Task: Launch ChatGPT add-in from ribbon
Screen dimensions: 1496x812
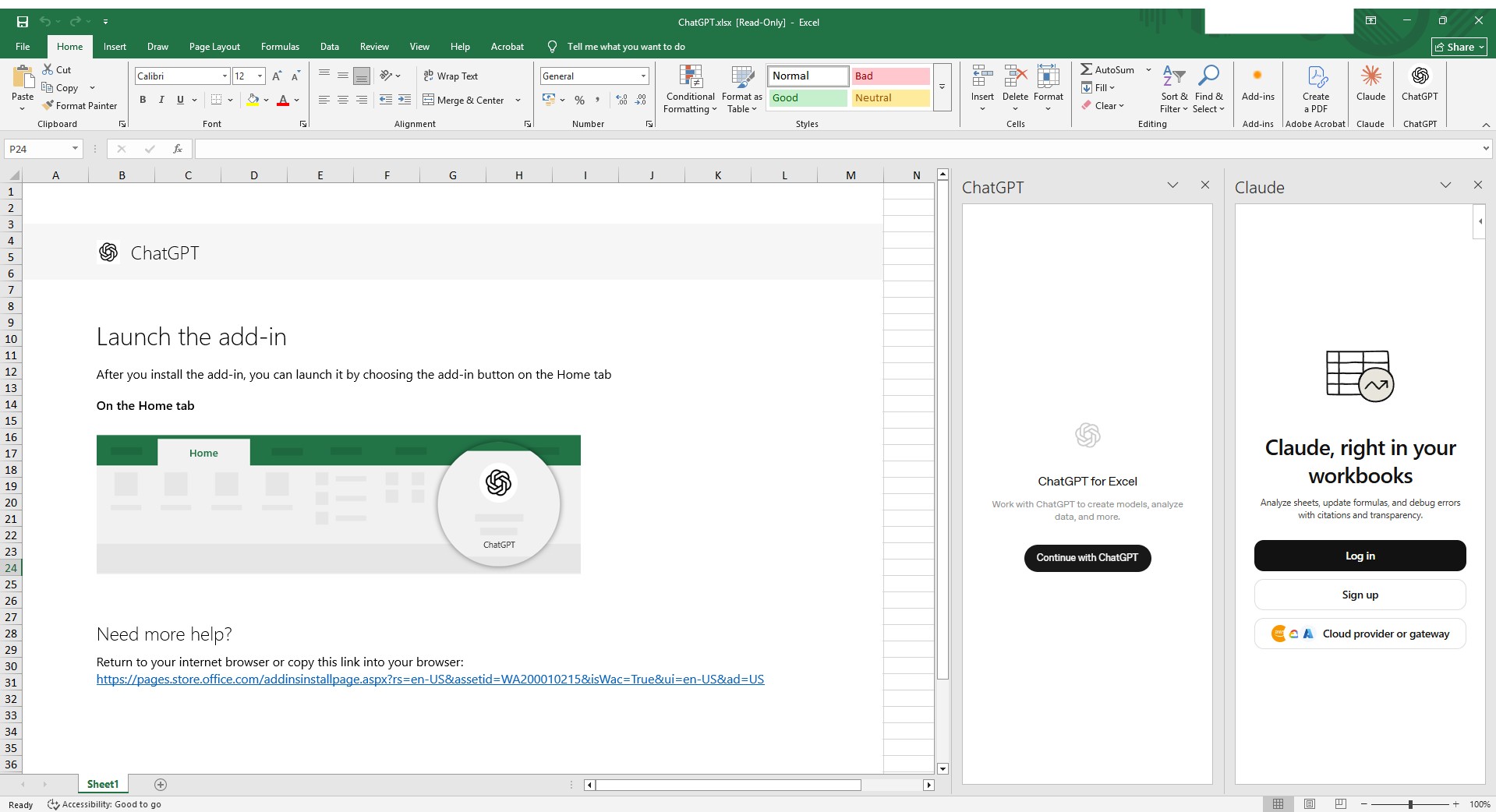Action: pos(1420,84)
